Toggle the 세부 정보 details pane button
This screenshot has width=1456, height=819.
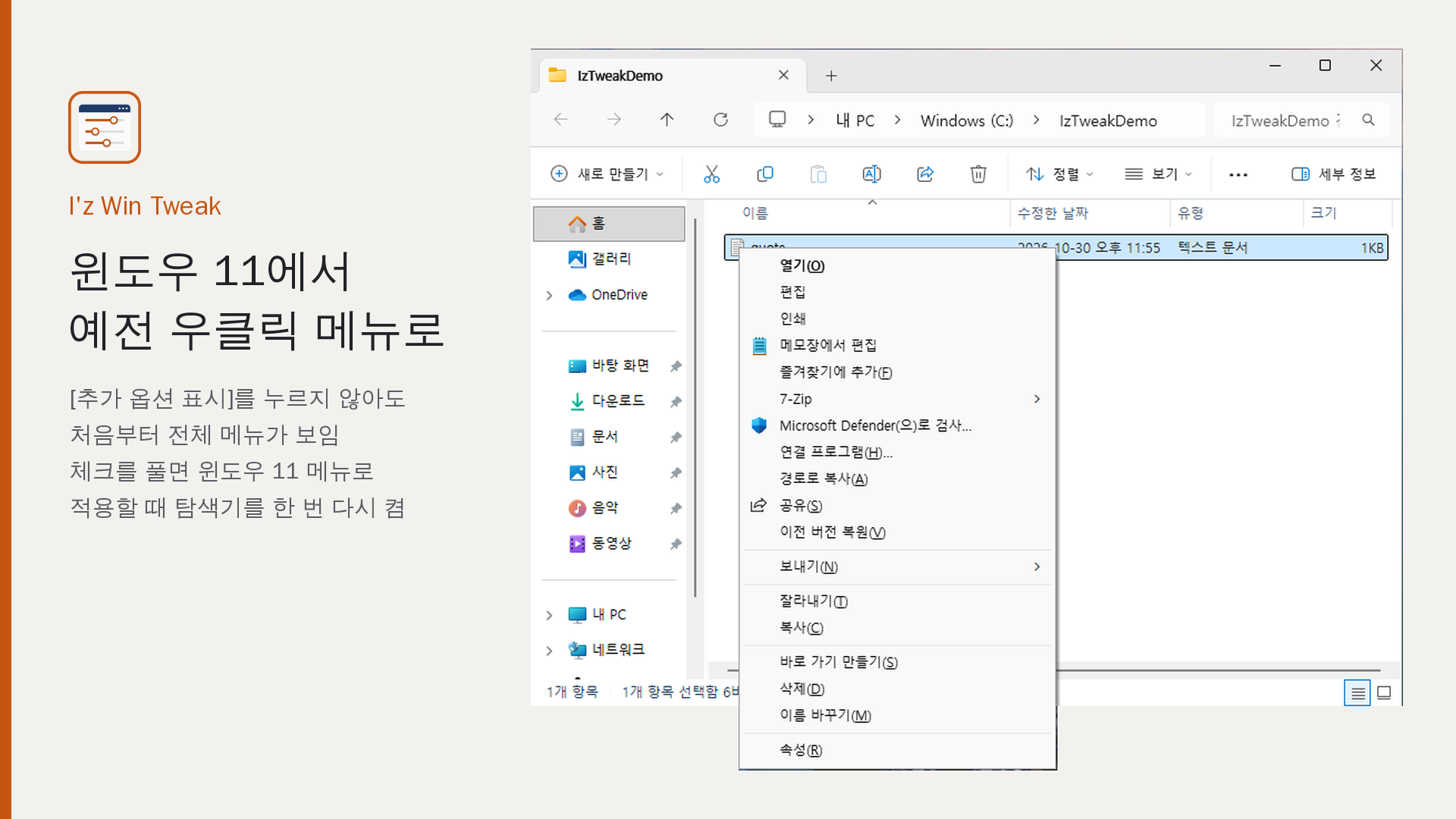pyautogui.click(x=1333, y=174)
